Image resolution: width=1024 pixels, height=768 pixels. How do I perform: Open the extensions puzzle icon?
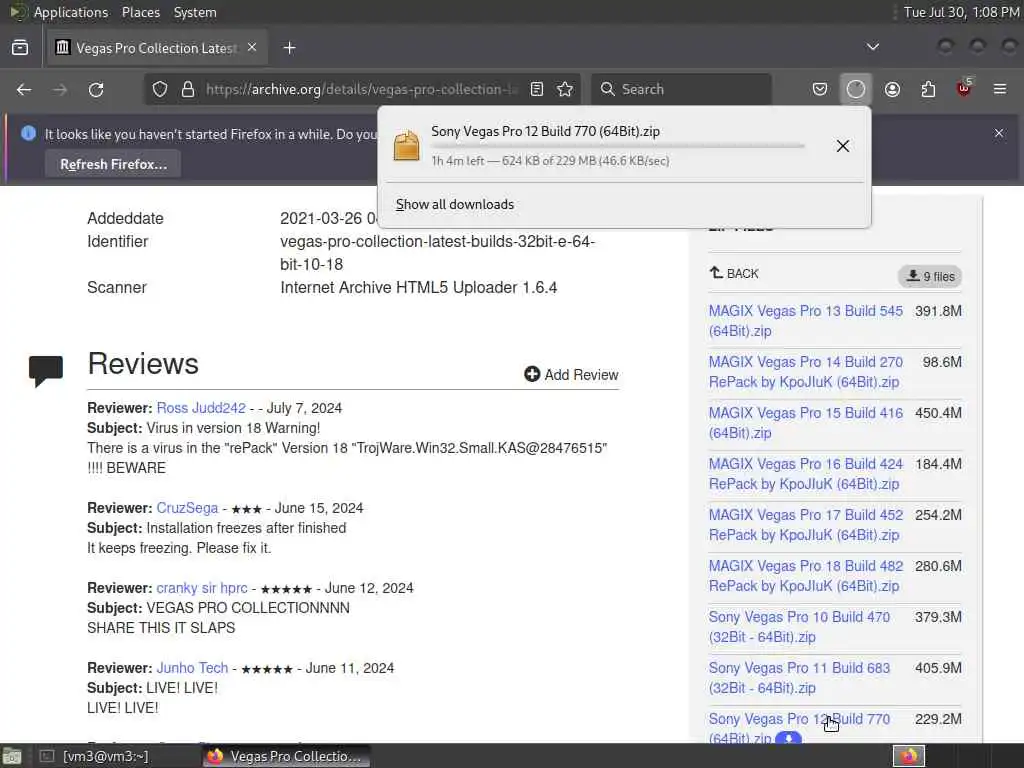tap(928, 89)
